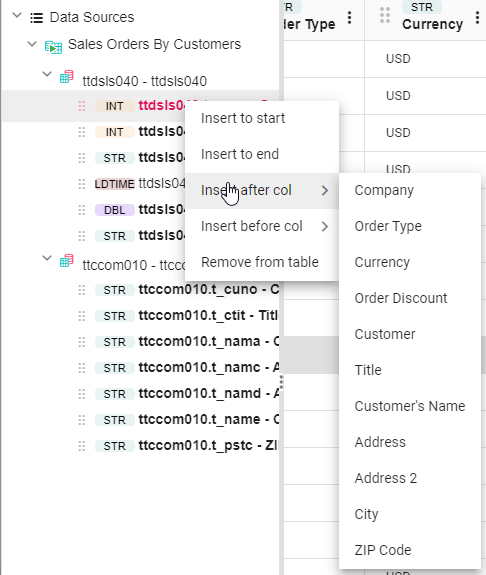
Task: Collapse the Sales Orders By Customers node
Action: click(32, 44)
